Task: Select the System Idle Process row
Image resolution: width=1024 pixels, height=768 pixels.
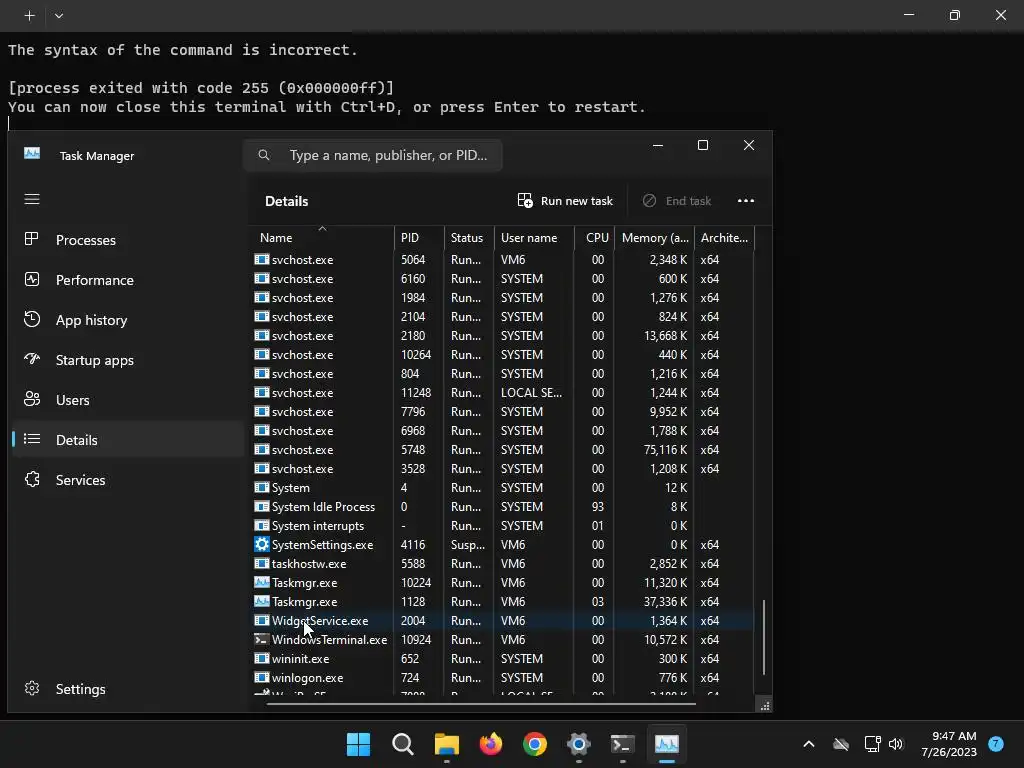Action: 502,507
